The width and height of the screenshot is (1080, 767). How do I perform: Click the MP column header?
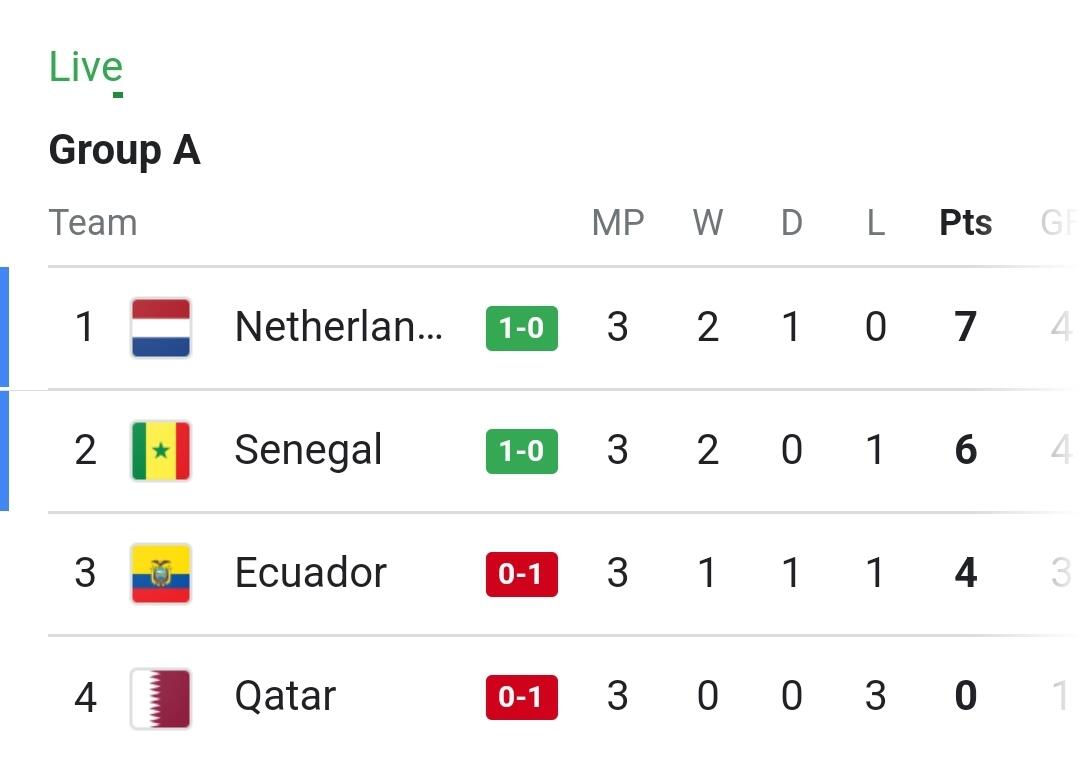tap(618, 222)
